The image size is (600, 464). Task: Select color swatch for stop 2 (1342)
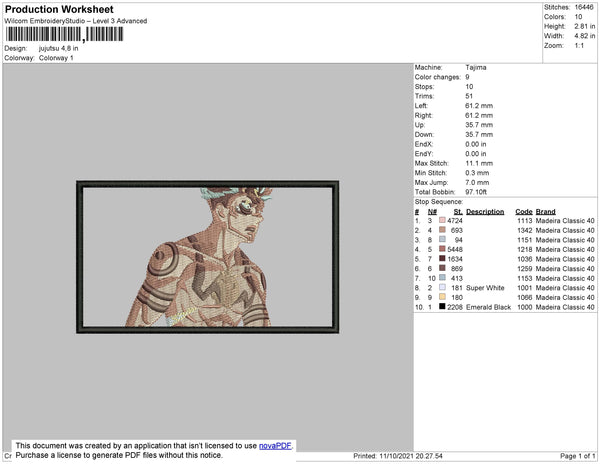pos(442,230)
